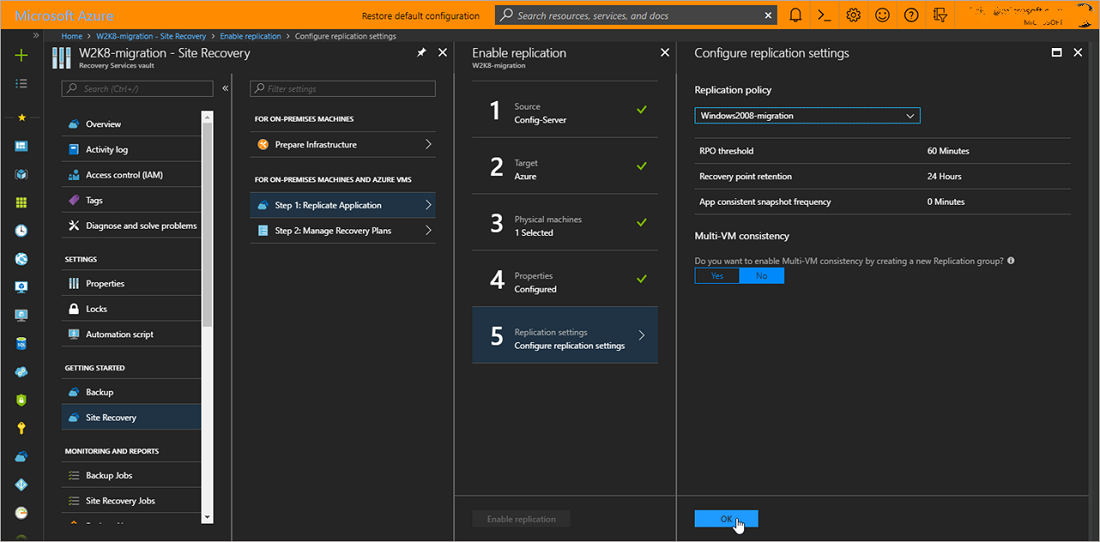This screenshot has height=542, width=1100.
Task: Click the create resource plus icon
Action: pyautogui.click(x=21, y=55)
